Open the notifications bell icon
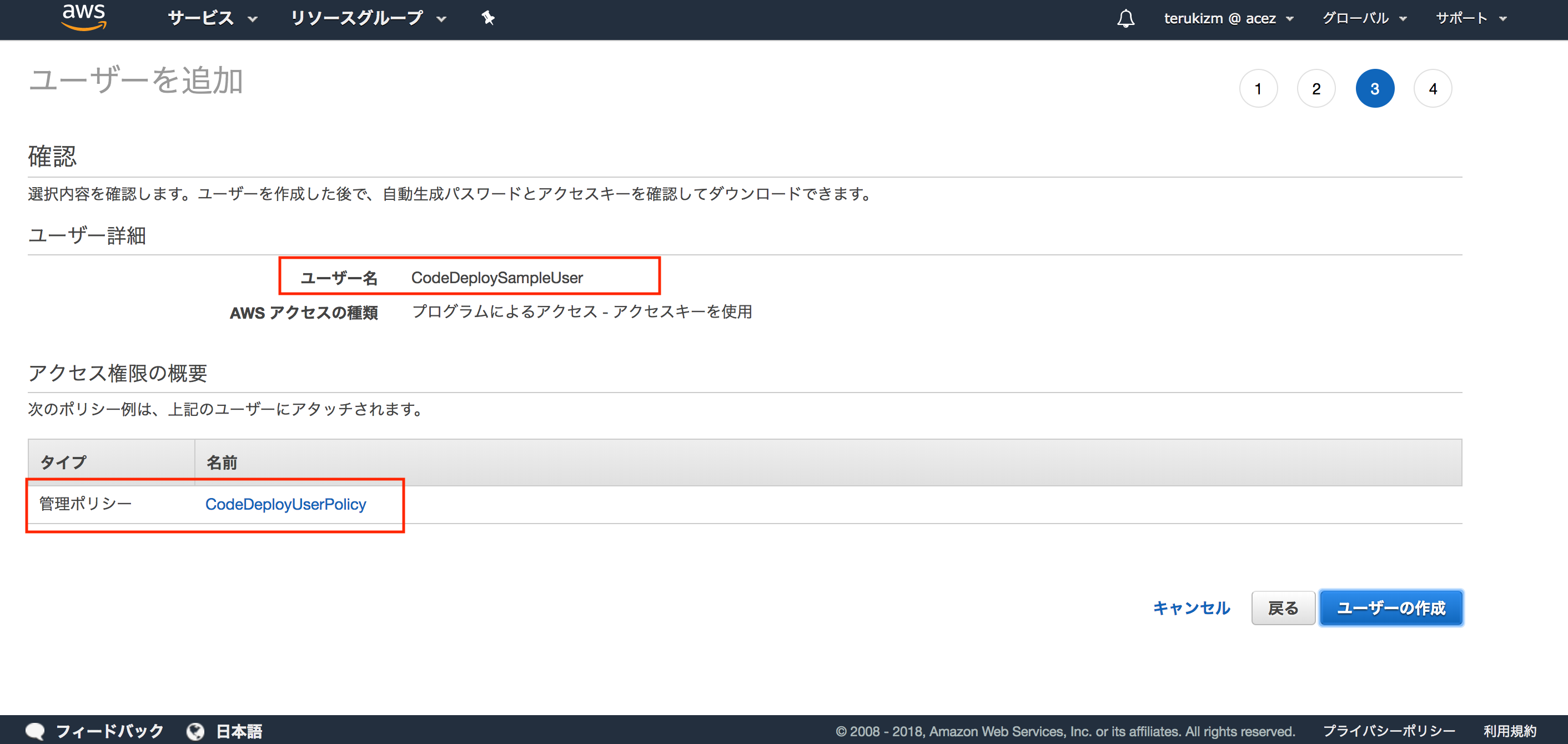Viewport: 1568px width, 744px height. pos(1125,18)
